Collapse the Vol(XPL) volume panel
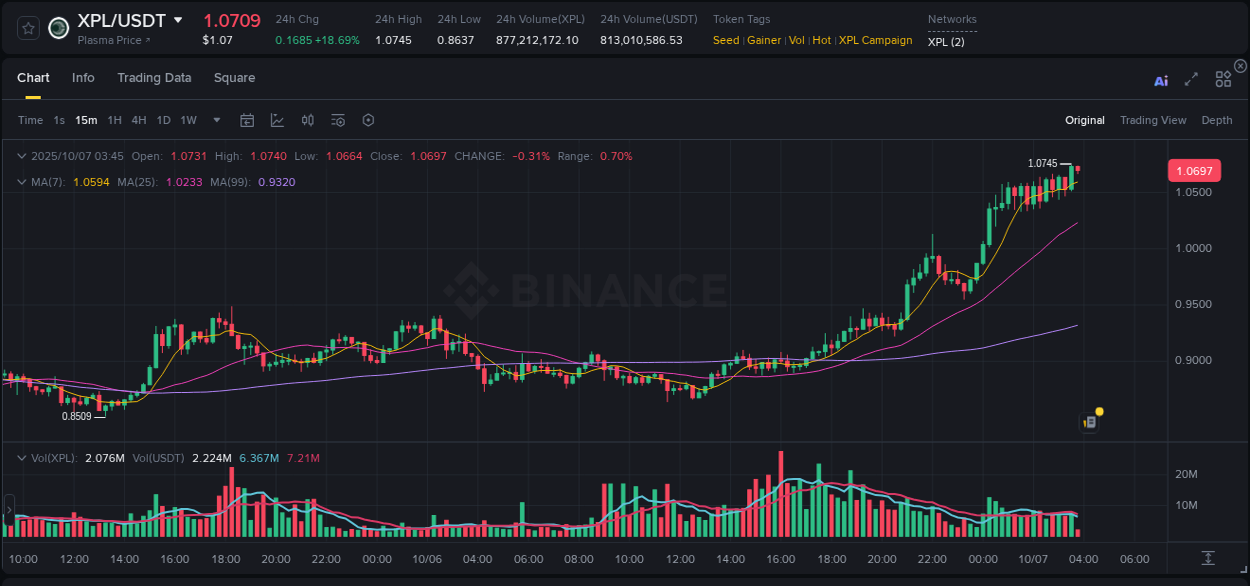 pos(22,457)
